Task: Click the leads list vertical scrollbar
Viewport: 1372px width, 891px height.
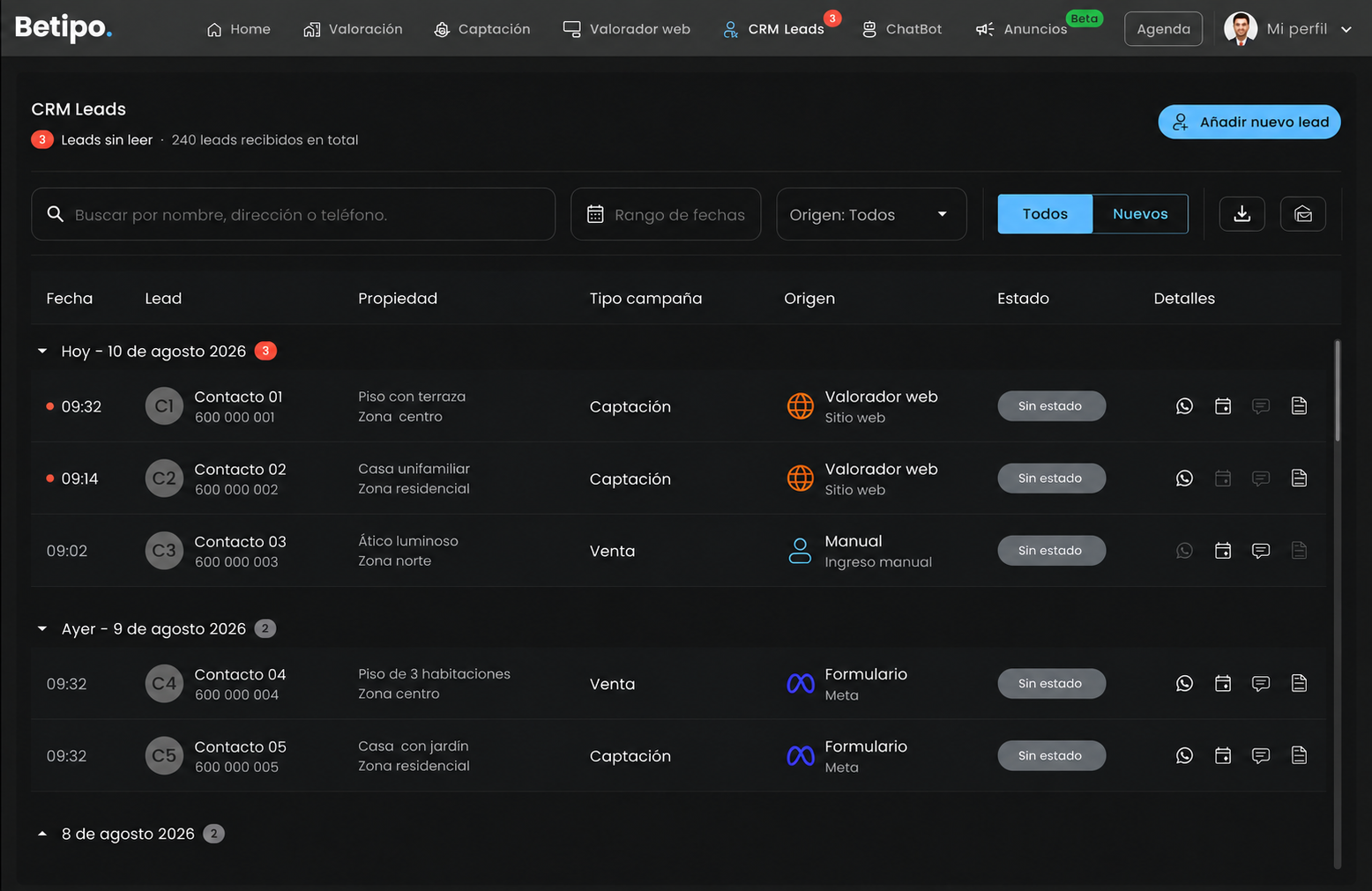Action: [1338, 390]
